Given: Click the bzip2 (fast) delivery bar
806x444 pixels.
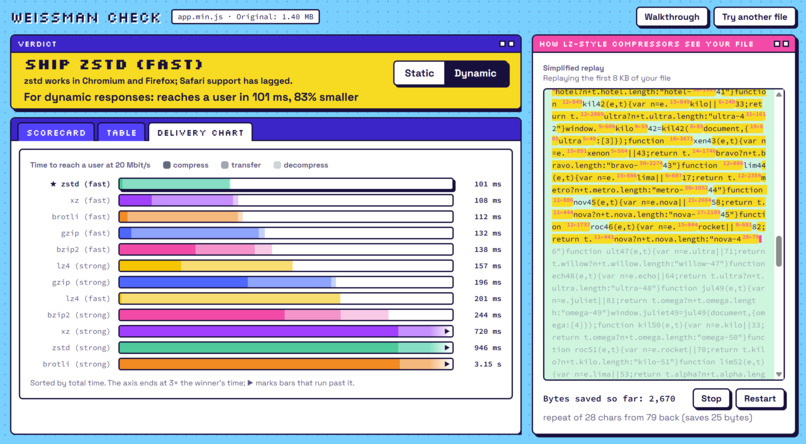Looking at the screenshot, I should pos(286,249).
